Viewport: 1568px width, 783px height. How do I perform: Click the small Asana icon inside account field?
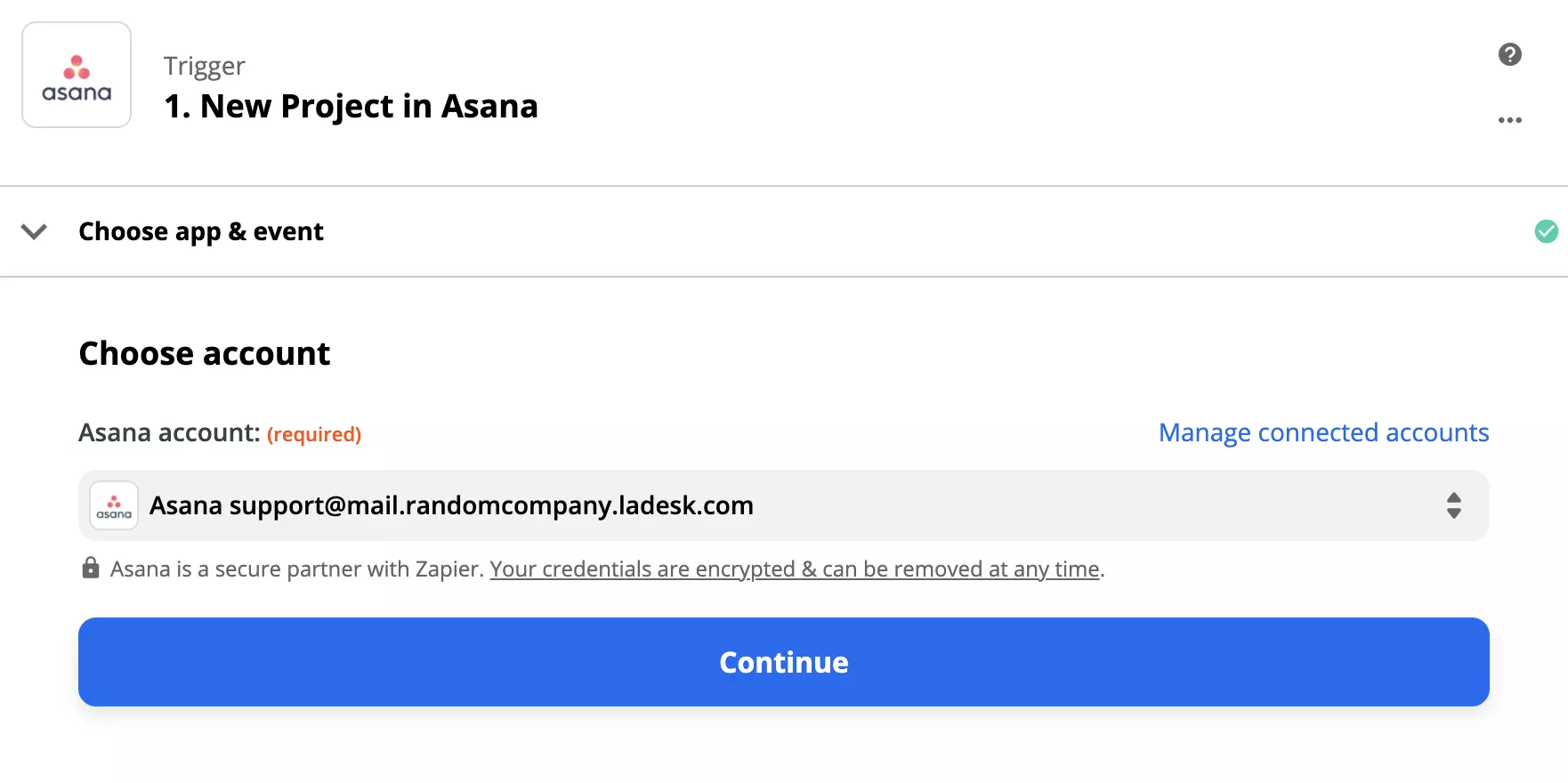tap(114, 505)
